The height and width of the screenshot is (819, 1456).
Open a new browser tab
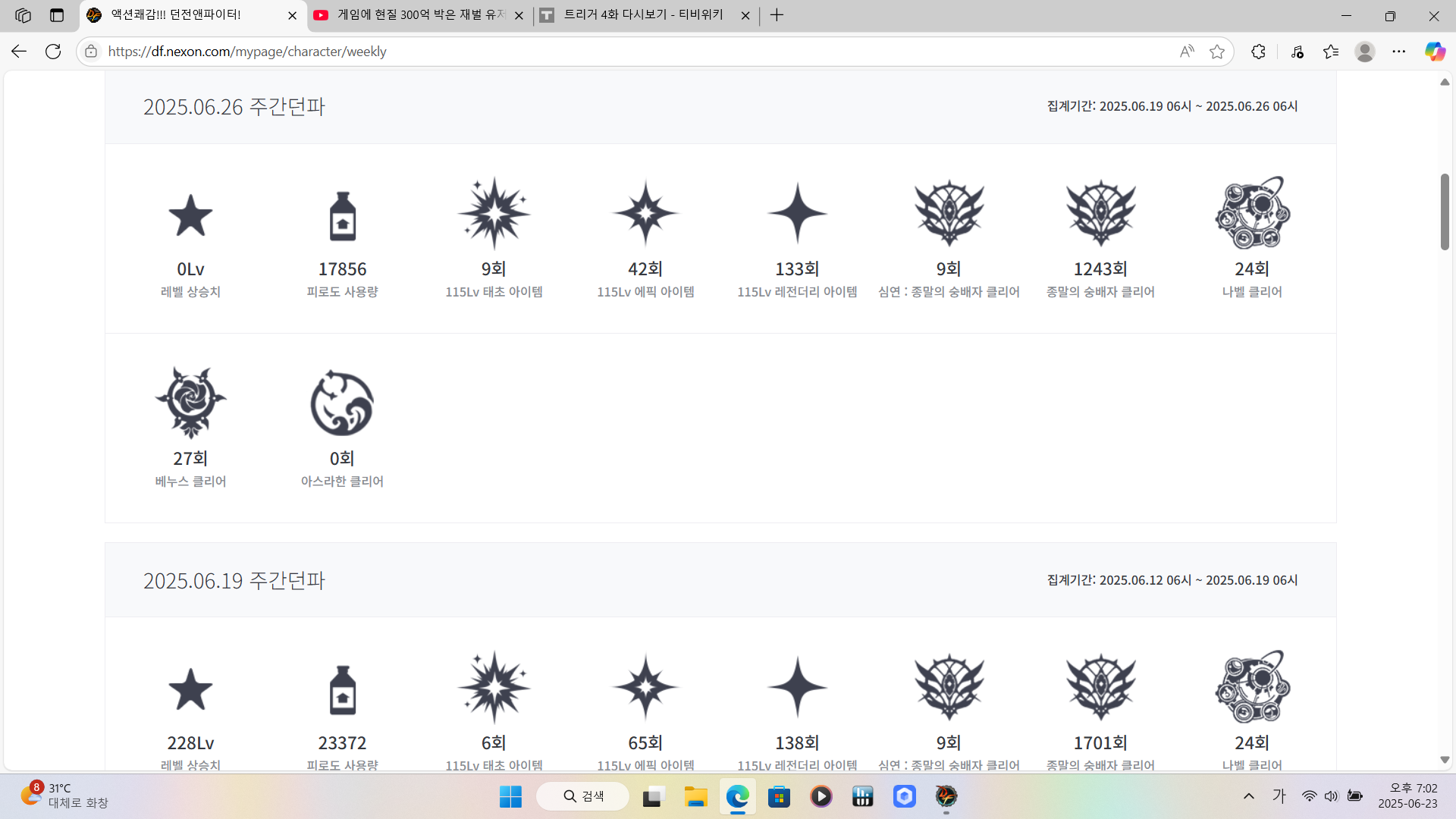tap(777, 15)
